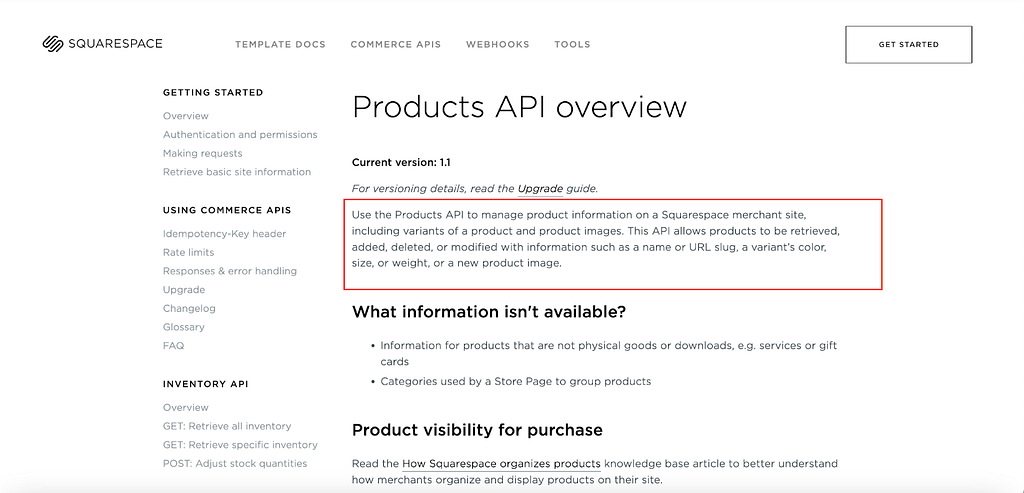Click the Get Started button
The image size is (1024, 493).
[908, 44]
